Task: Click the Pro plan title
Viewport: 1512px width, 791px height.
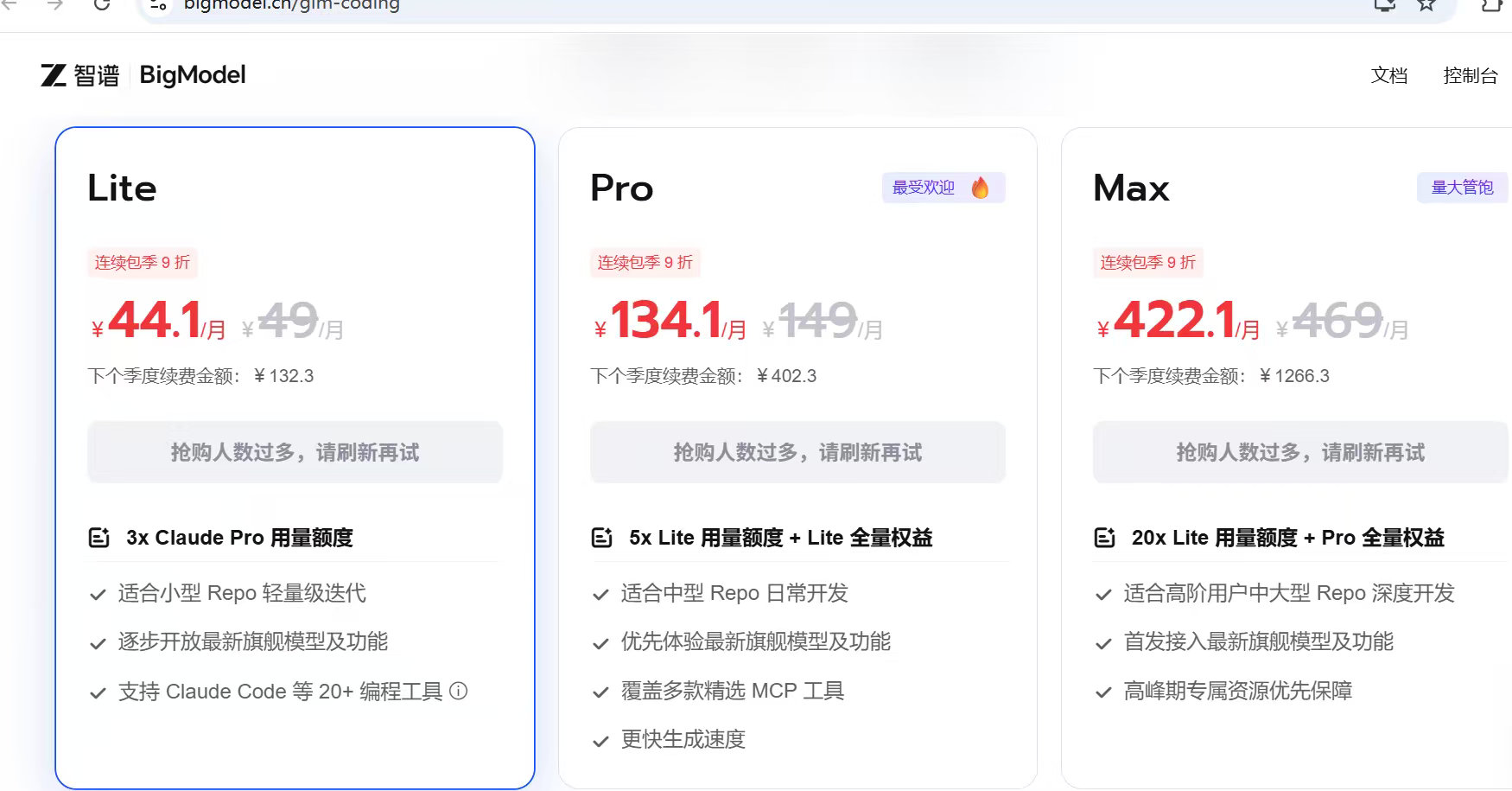Action: [x=622, y=188]
